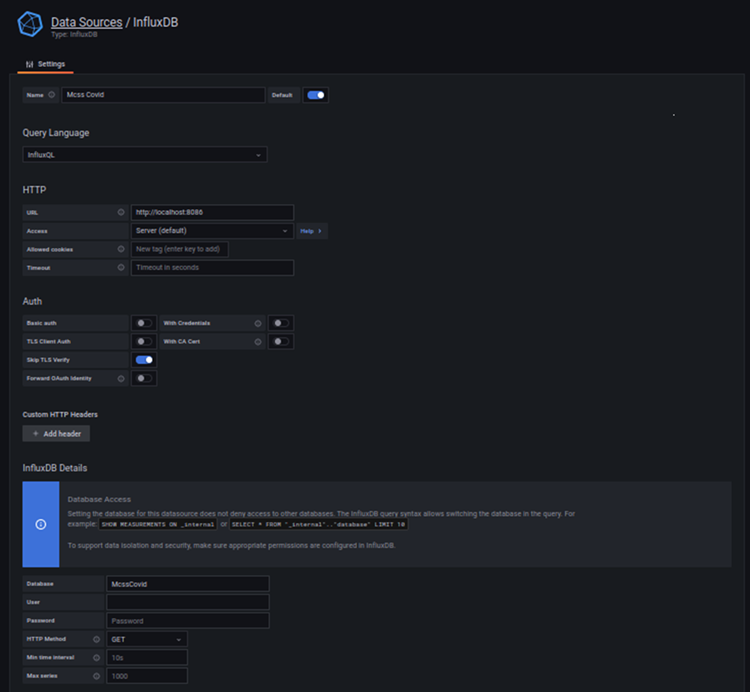The image size is (750, 692).
Task: Click the Min time interval field
Action: click(147, 658)
